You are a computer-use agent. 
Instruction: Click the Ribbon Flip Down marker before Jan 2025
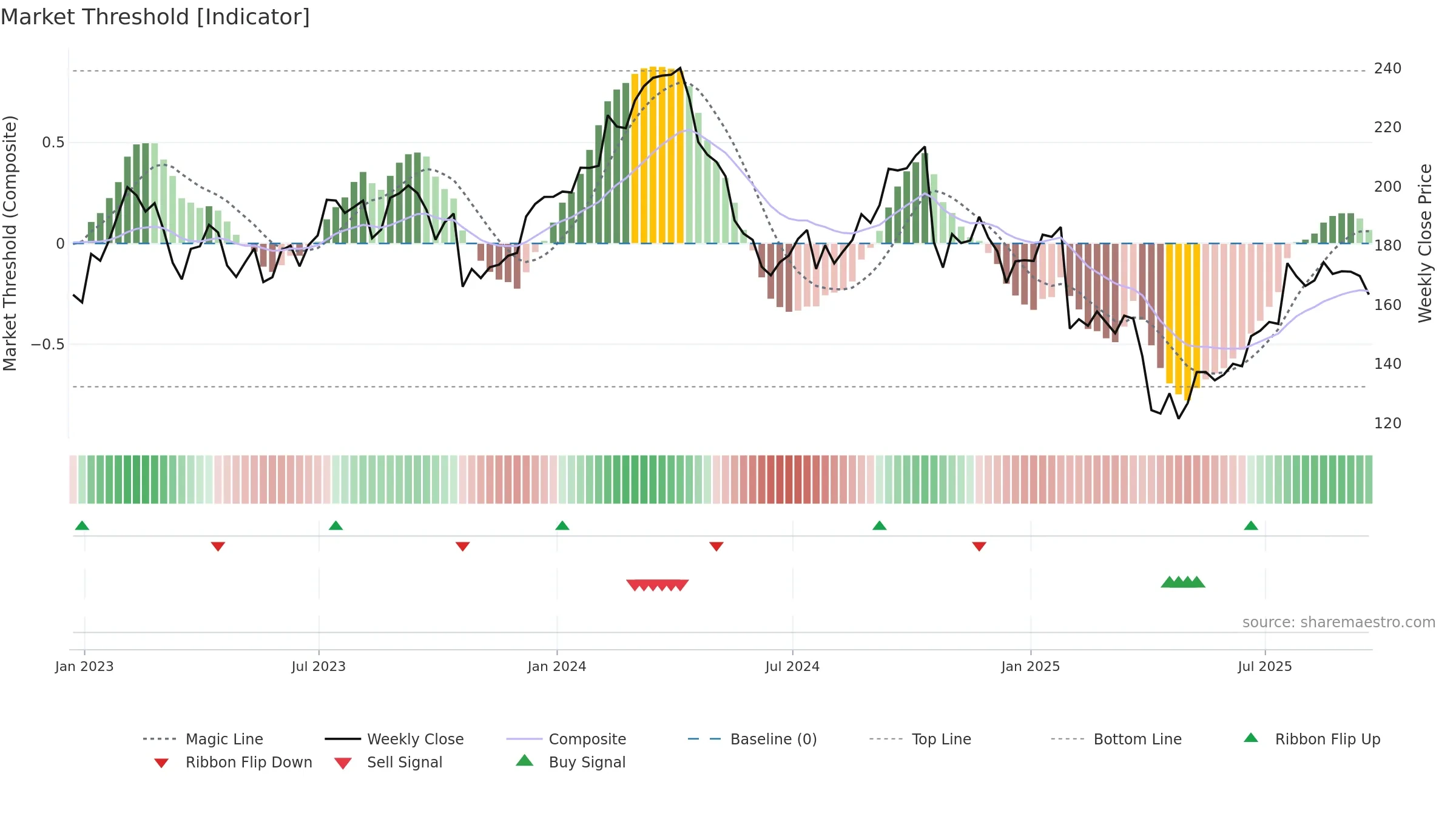[x=979, y=546]
